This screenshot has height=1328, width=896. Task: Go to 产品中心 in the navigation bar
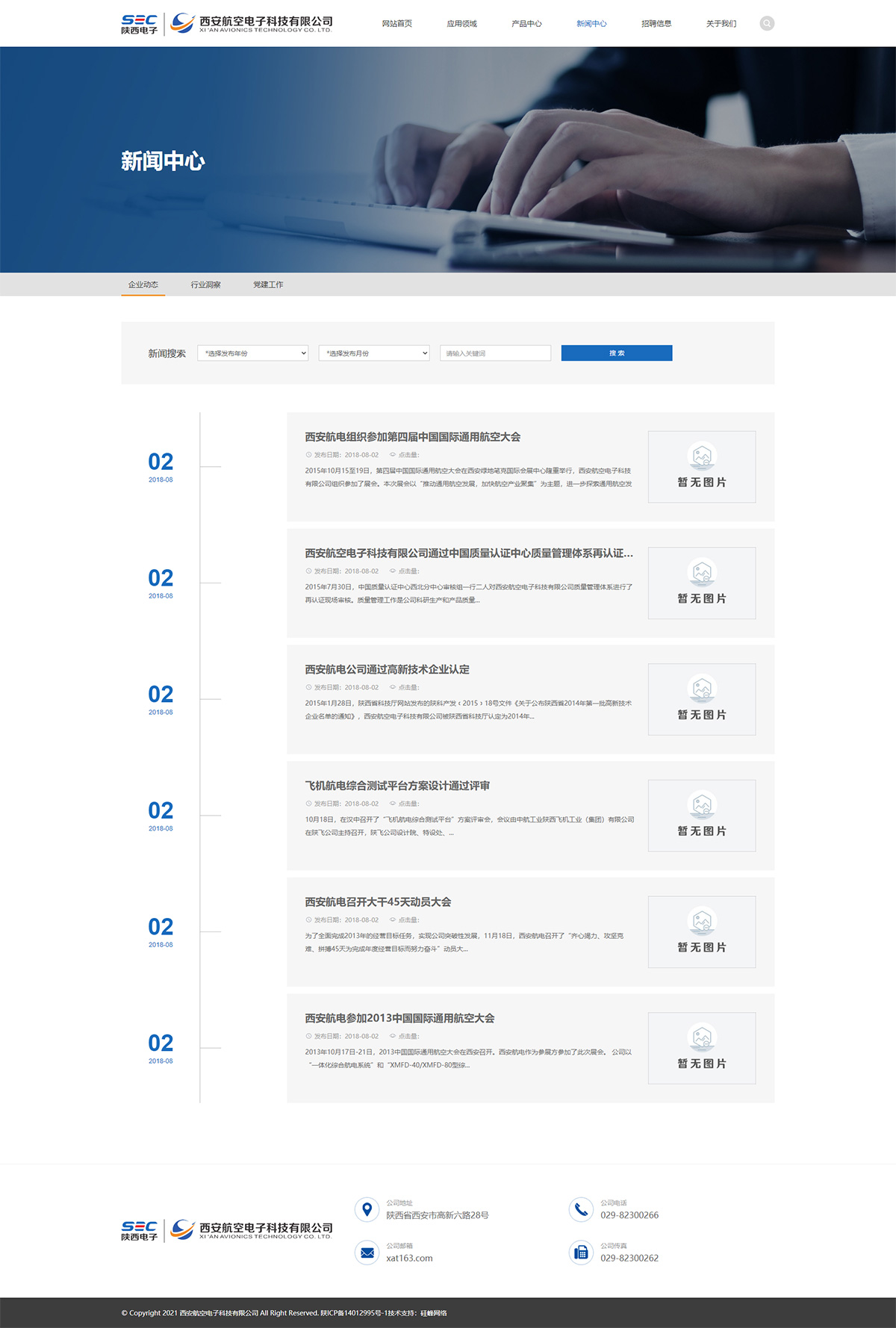pyautogui.click(x=526, y=24)
